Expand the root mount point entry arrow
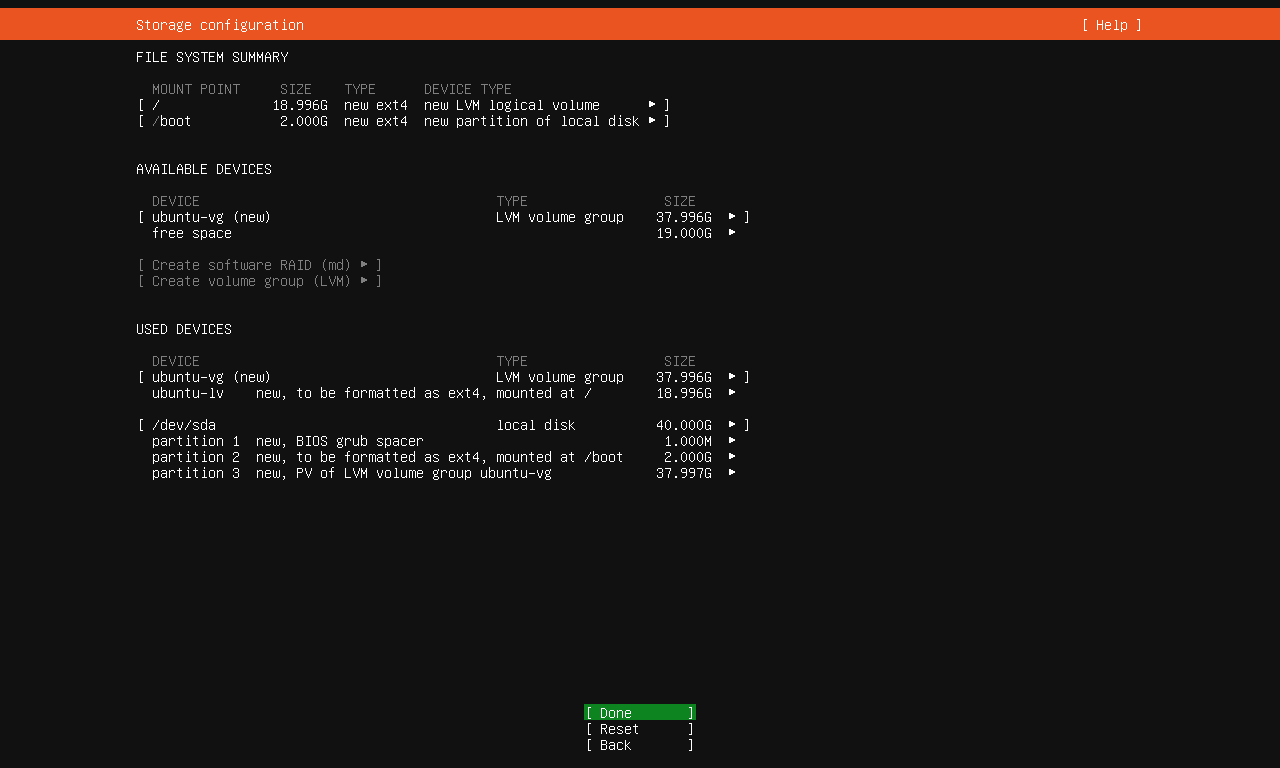The image size is (1280, 768). coord(652,105)
